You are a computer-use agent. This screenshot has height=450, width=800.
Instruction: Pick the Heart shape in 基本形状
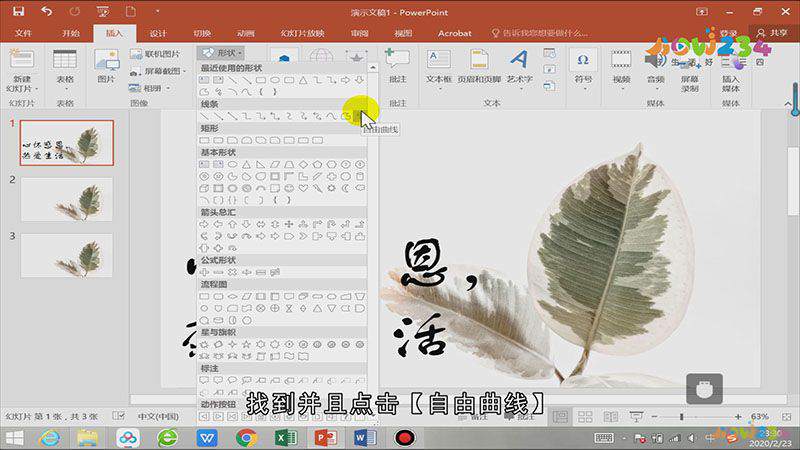point(303,188)
